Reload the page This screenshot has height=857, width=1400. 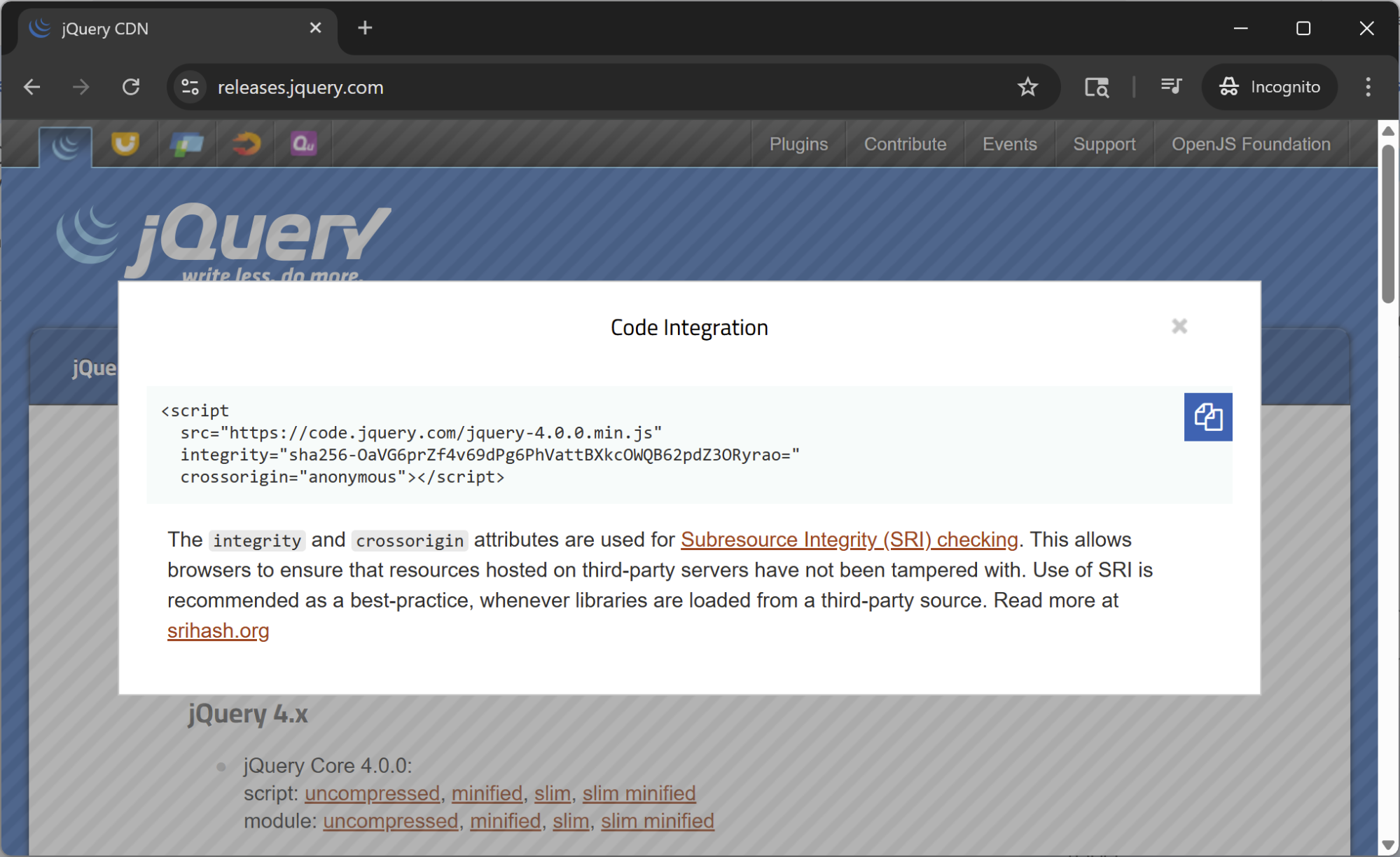click(131, 87)
